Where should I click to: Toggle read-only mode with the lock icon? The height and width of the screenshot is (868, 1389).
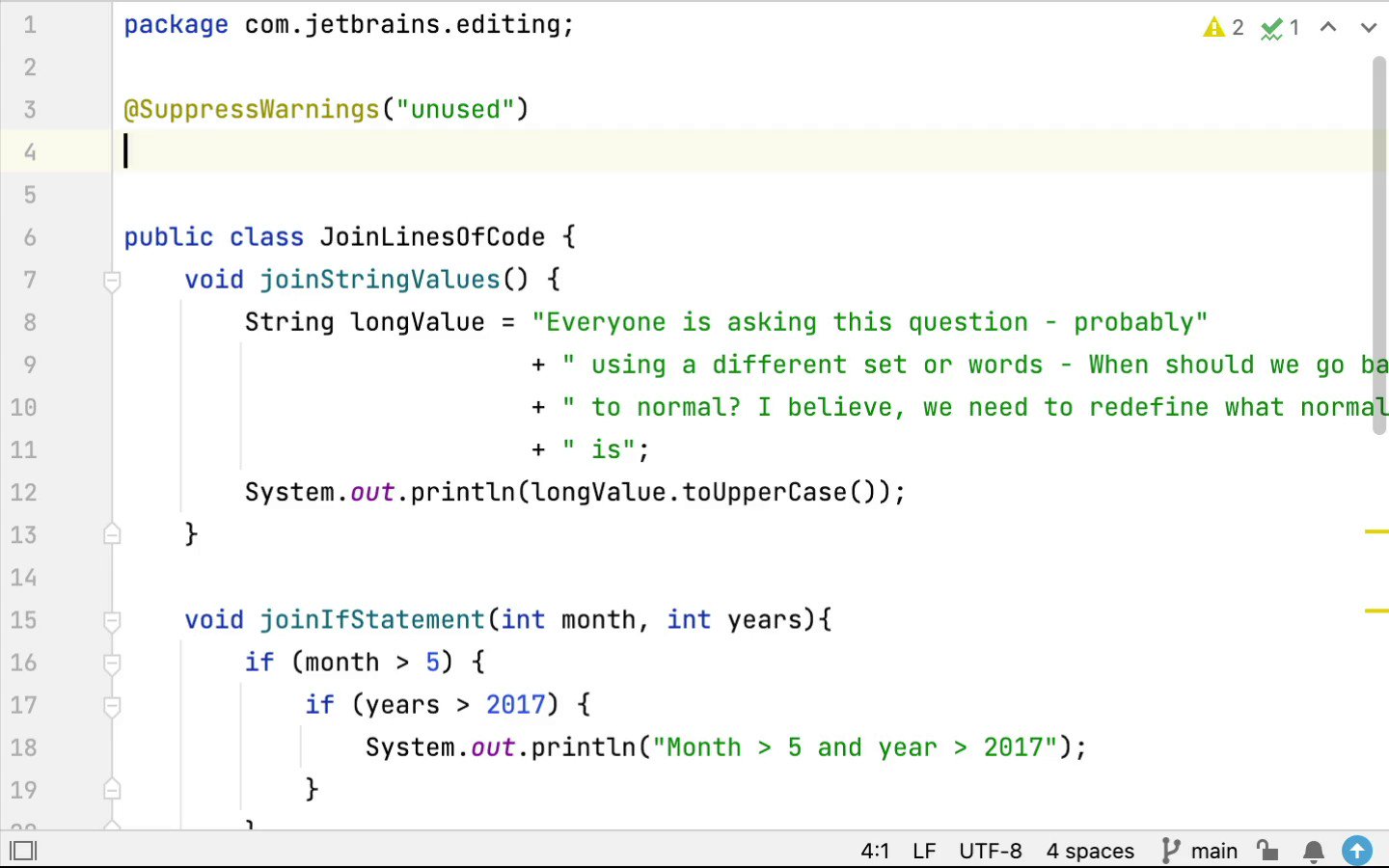(x=1266, y=851)
